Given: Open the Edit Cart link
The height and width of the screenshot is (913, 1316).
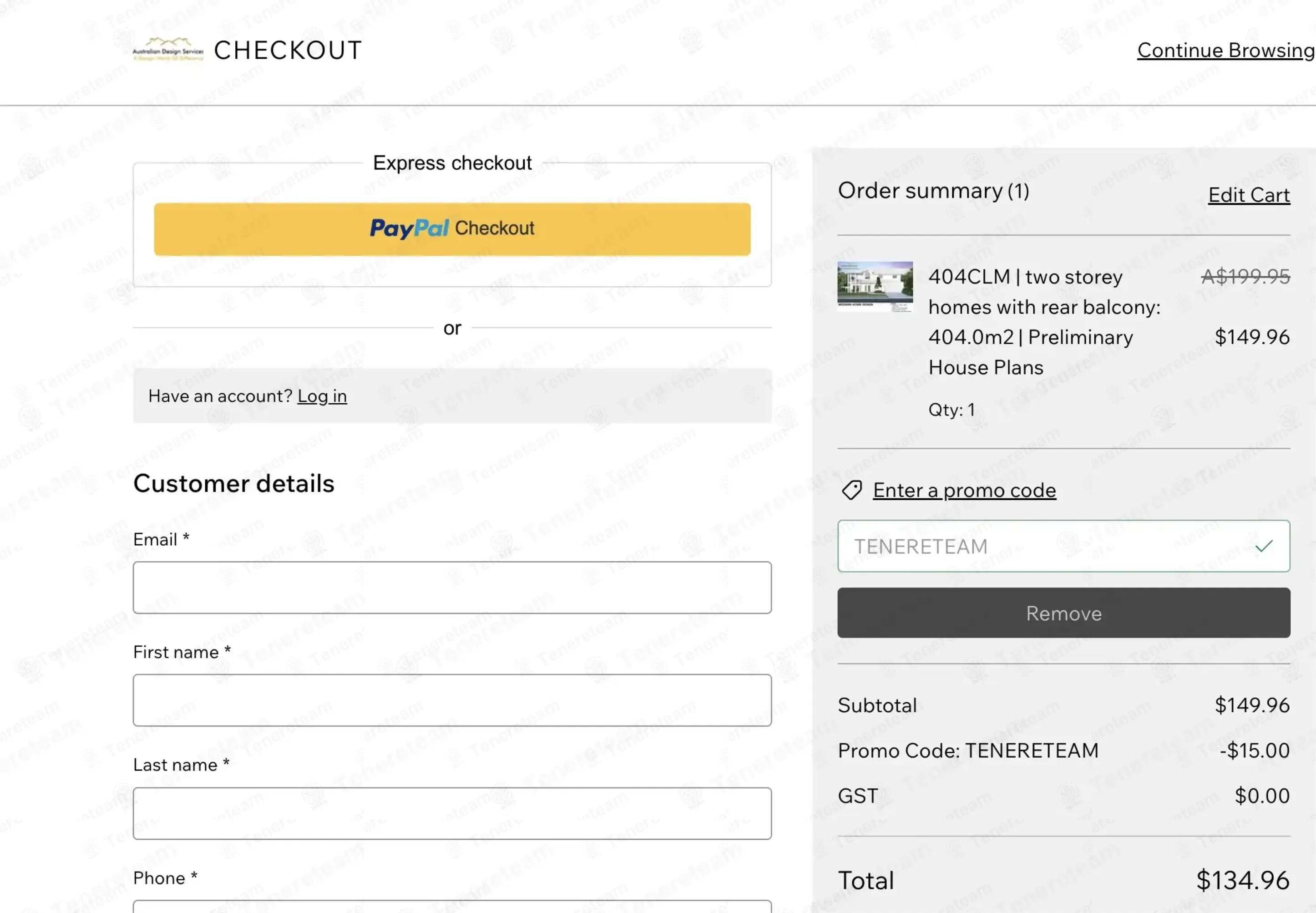Looking at the screenshot, I should [x=1249, y=195].
